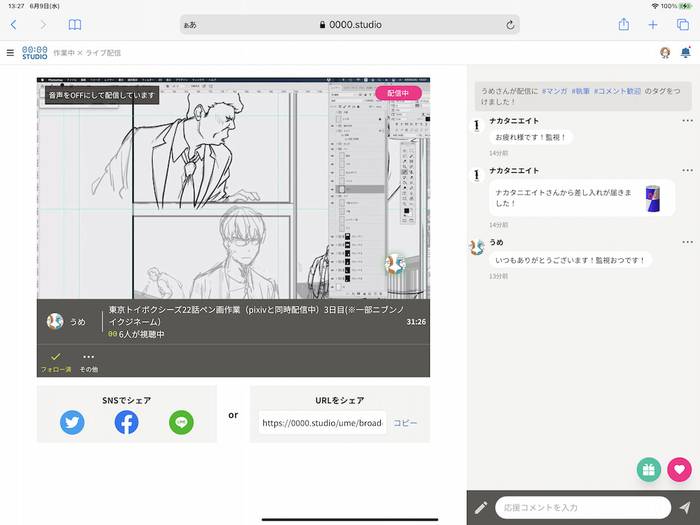The image size is (700, 525).
Task: Click the いつもありがとうございます comment bubble
Action: [x=570, y=260]
